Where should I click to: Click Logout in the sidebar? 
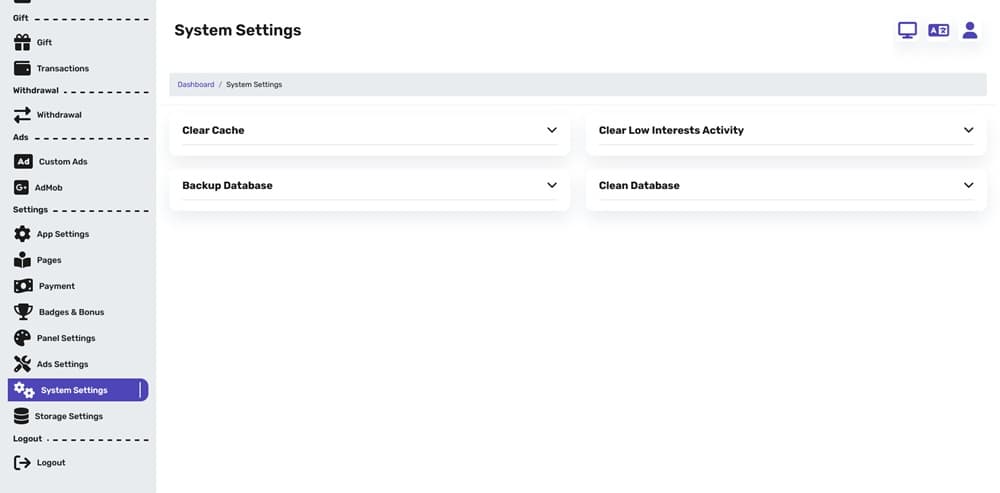click(x=50, y=462)
